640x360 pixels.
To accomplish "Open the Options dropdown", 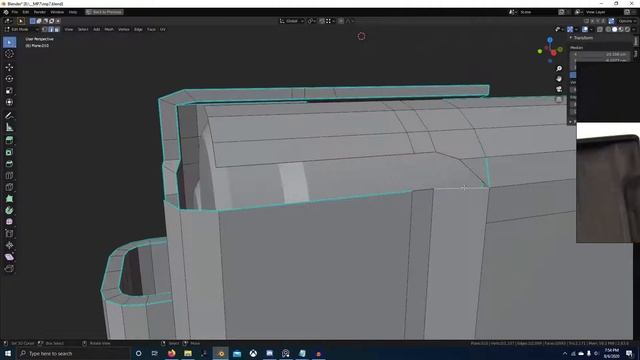I will (x=627, y=21).
